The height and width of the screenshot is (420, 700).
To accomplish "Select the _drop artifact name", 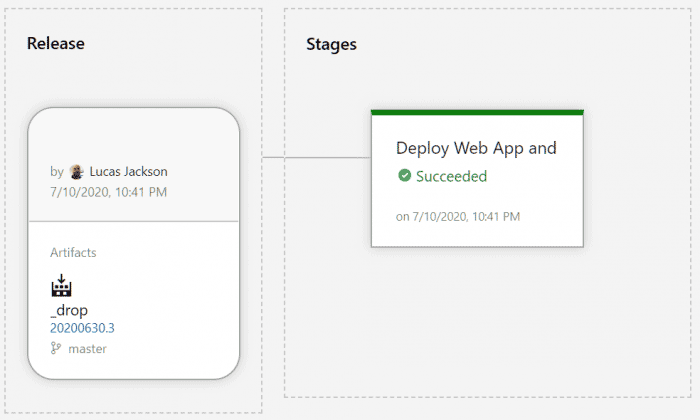I will (69, 310).
